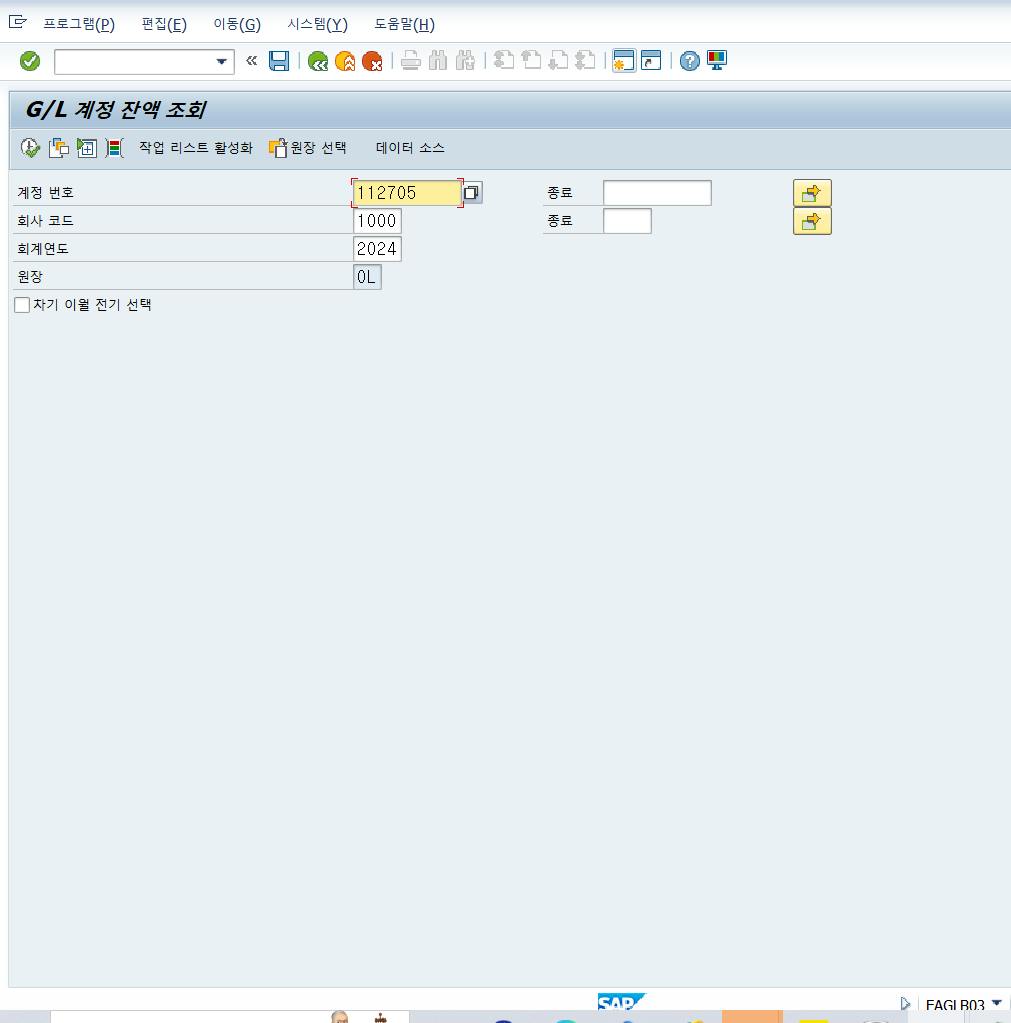Image resolution: width=1011 pixels, height=1023 pixels.
Task: Toggle the 차기 이월 전기 선택 checkbox
Action: tap(22, 305)
